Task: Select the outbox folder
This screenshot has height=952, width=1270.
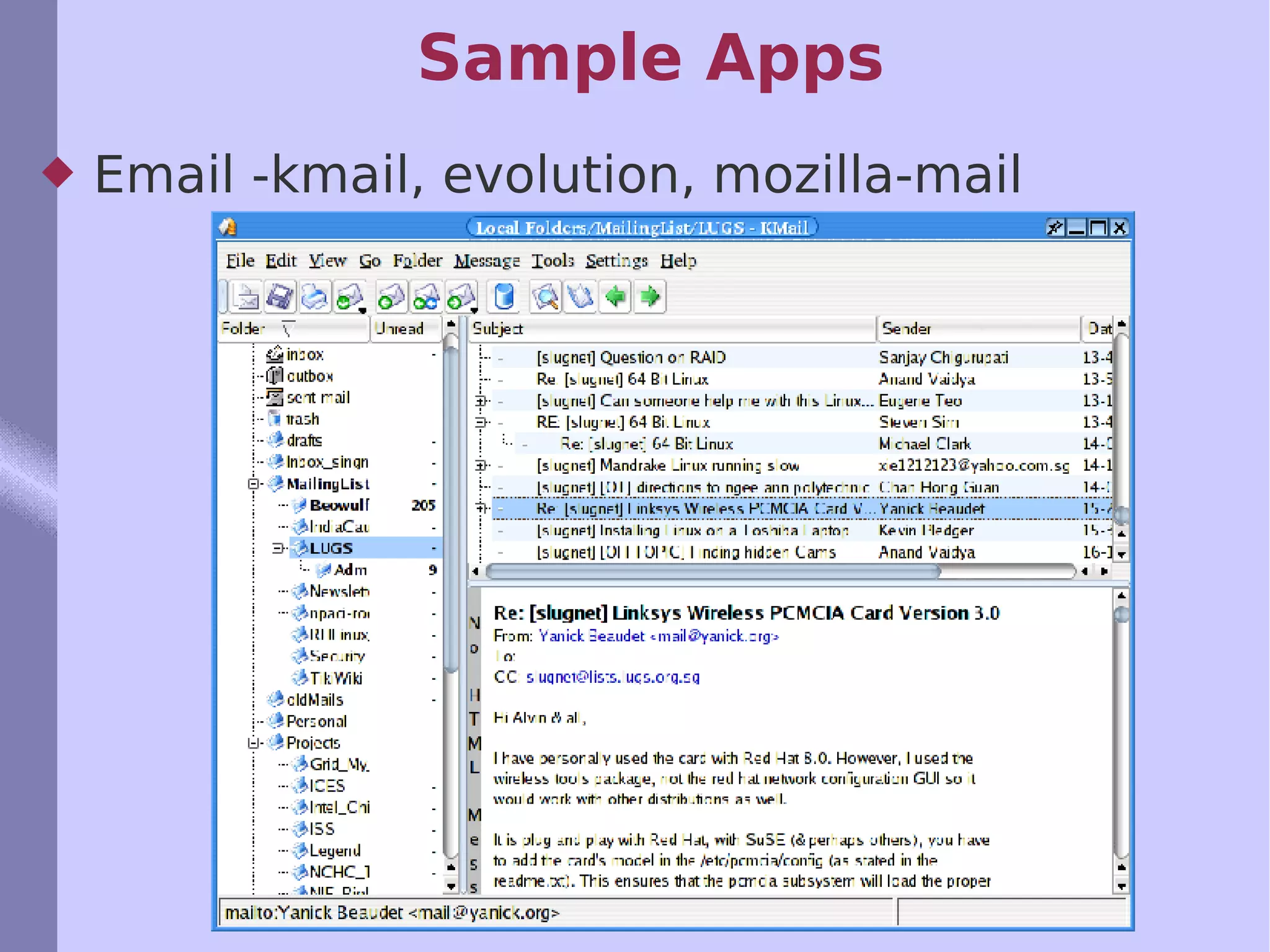Action: click(x=309, y=376)
